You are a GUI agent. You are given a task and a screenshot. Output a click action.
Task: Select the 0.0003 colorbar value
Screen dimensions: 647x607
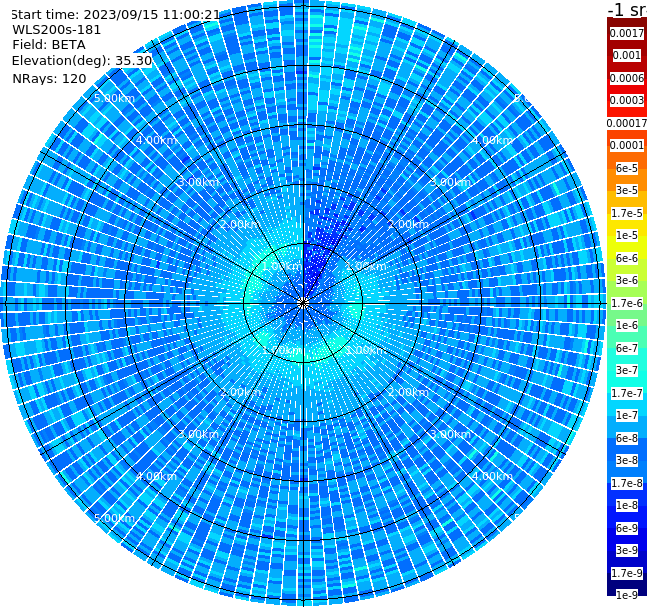[627, 100]
